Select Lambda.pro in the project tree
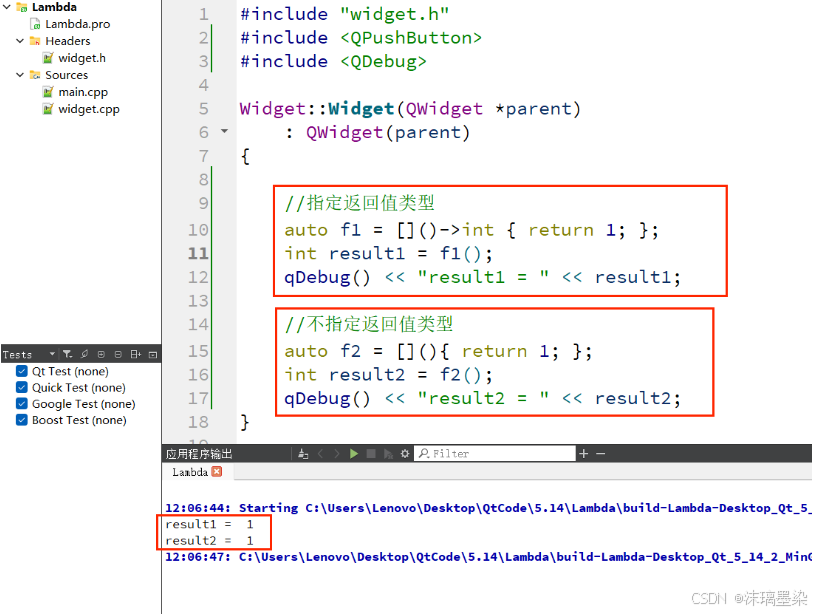The width and height of the screenshot is (819, 614). point(77,24)
